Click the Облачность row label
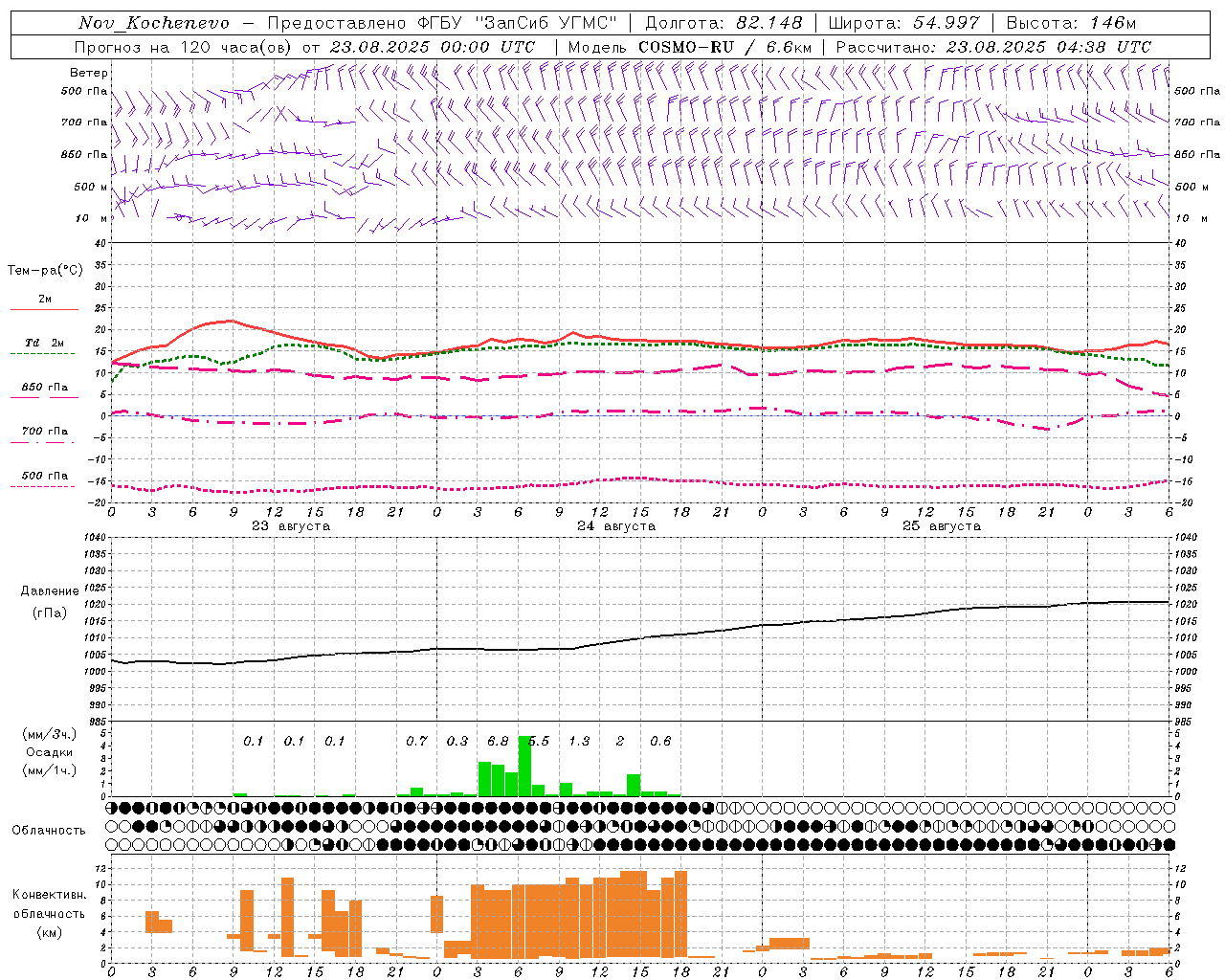Screen dimensions: 1225x980 (x=50, y=831)
